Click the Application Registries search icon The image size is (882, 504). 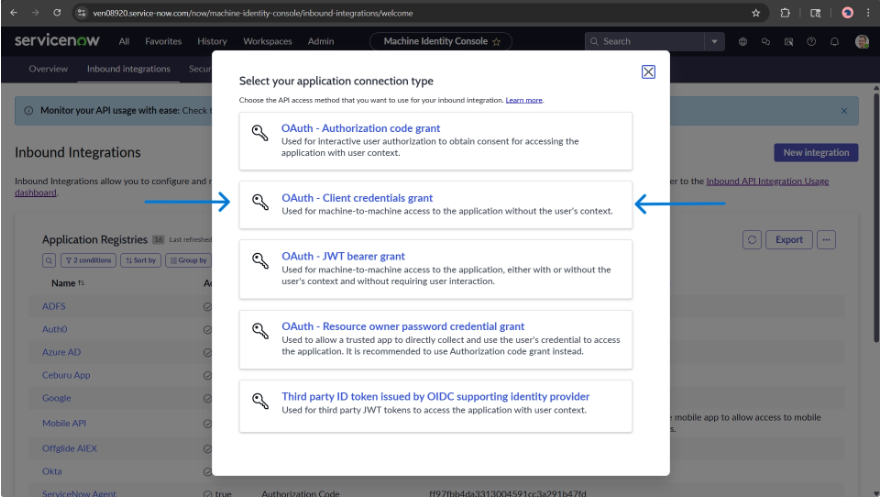pos(49,260)
